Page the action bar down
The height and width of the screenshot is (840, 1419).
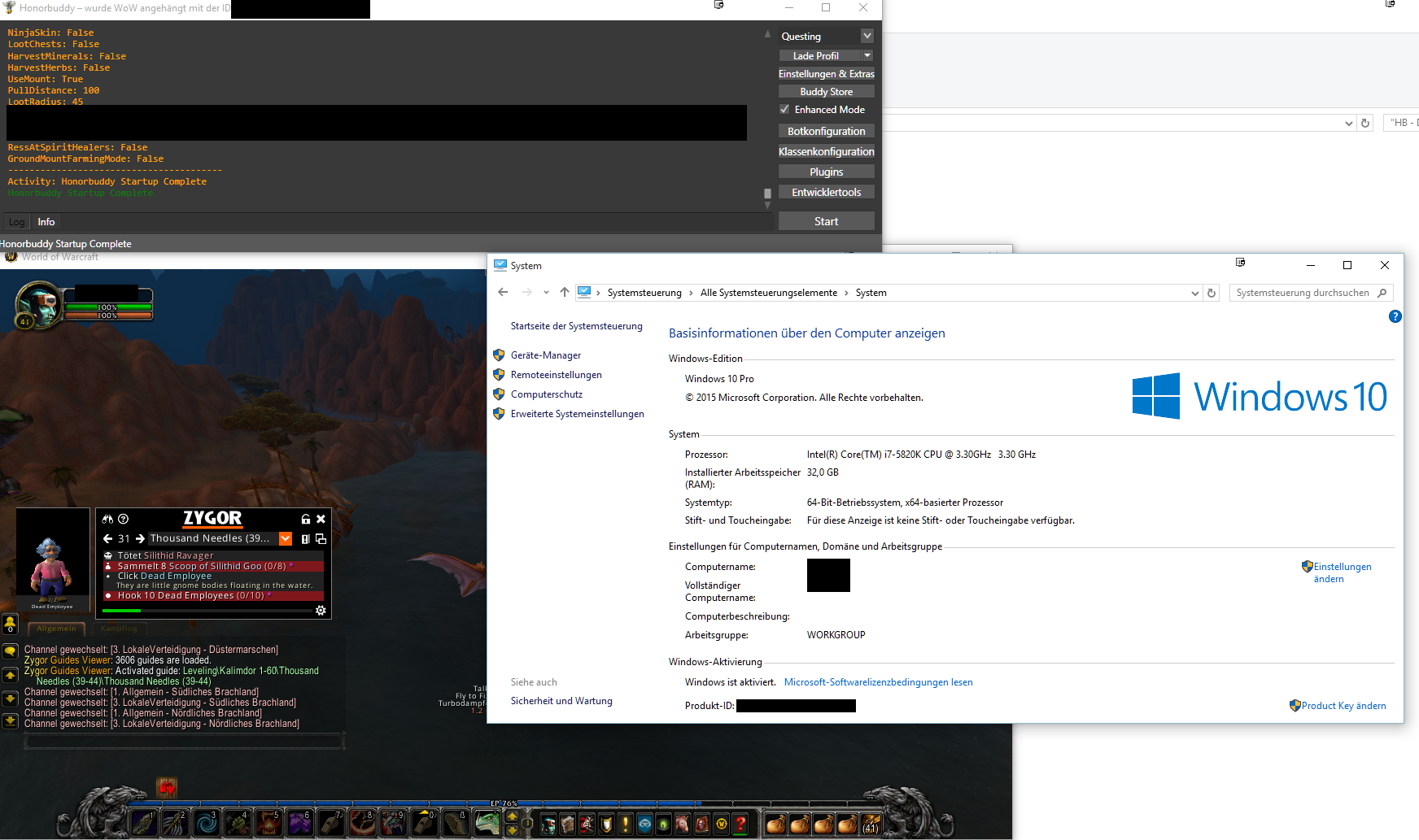(513, 830)
